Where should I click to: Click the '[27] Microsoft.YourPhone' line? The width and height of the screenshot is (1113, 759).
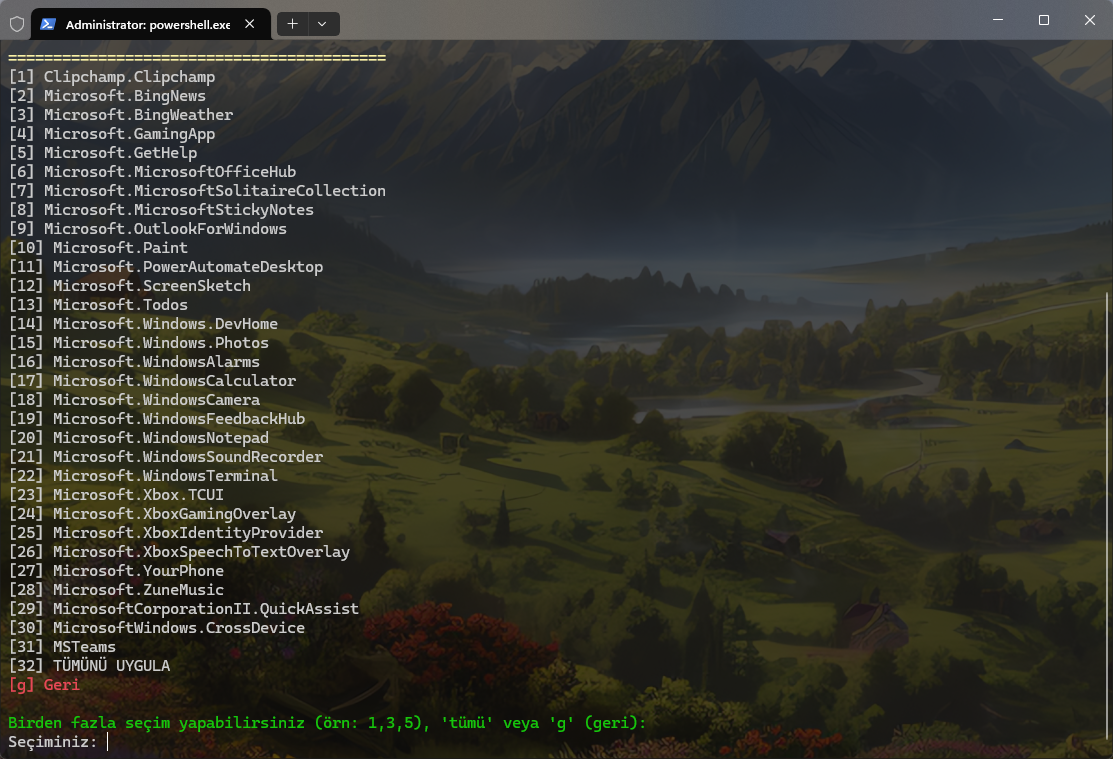pyautogui.click(x=116, y=571)
